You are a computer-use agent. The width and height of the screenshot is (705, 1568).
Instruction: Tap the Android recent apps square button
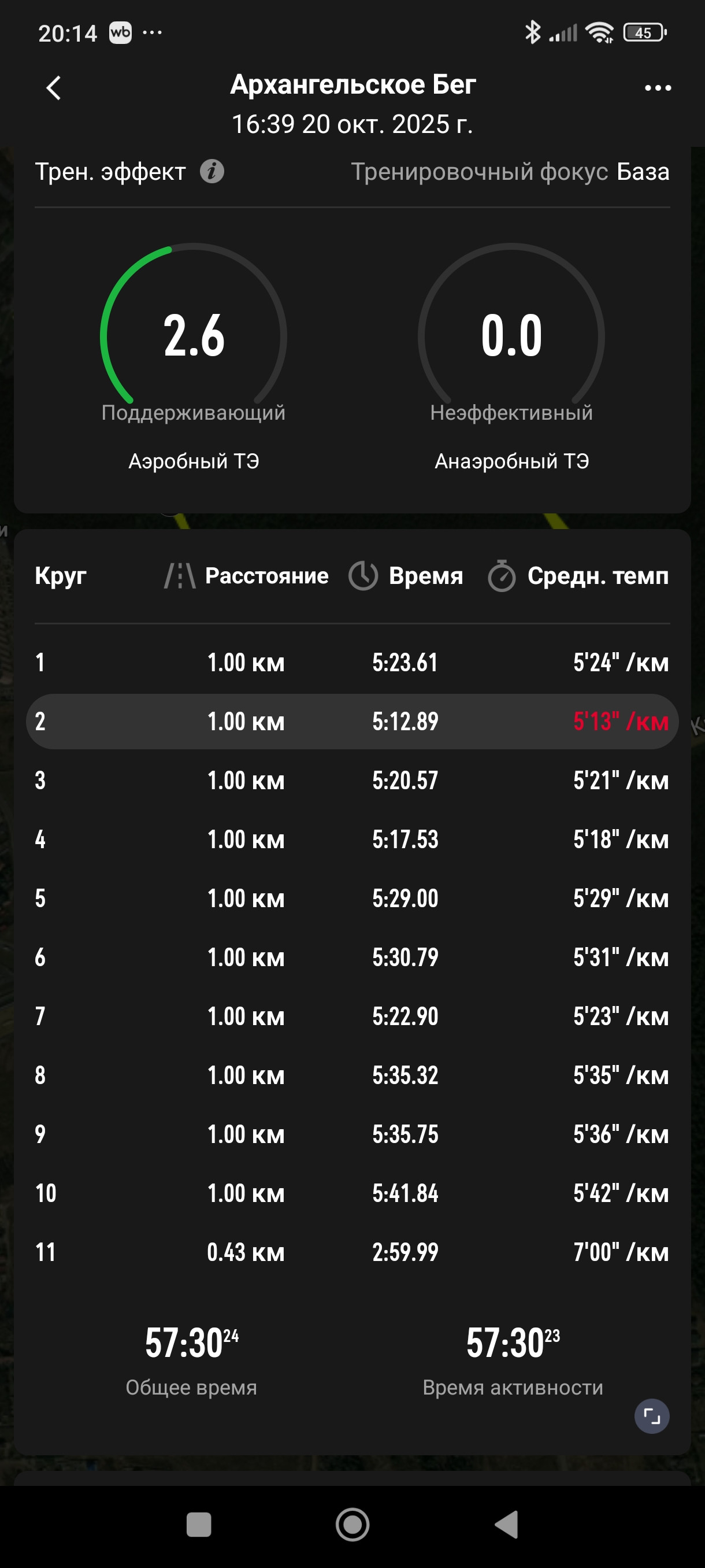pos(198,1525)
